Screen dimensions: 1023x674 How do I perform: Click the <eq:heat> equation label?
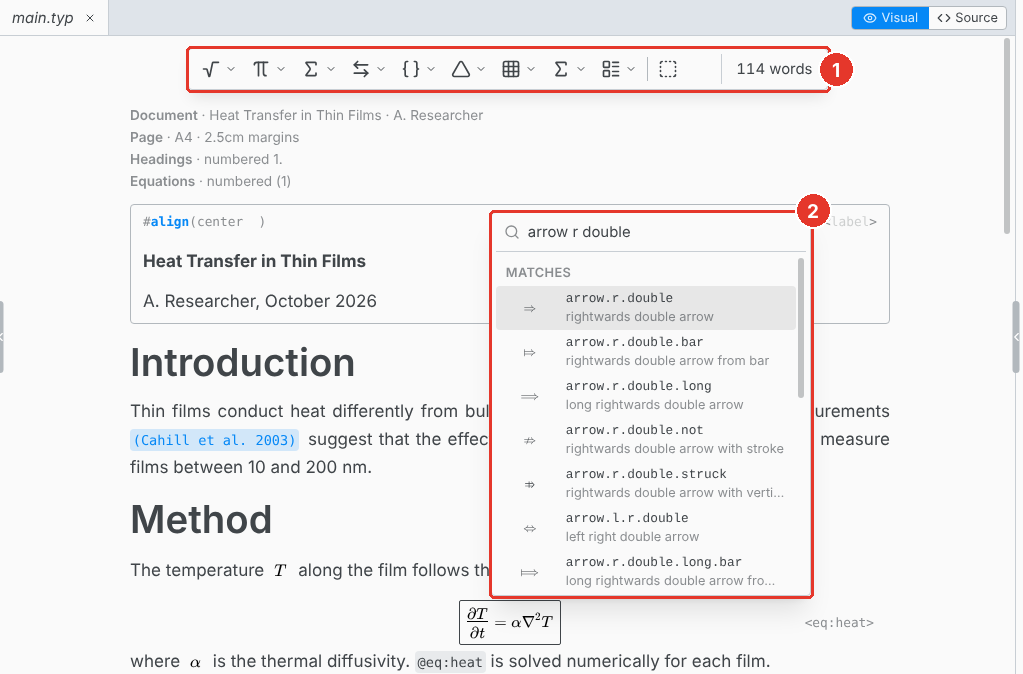pyautogui.click(x=839, y=622)
